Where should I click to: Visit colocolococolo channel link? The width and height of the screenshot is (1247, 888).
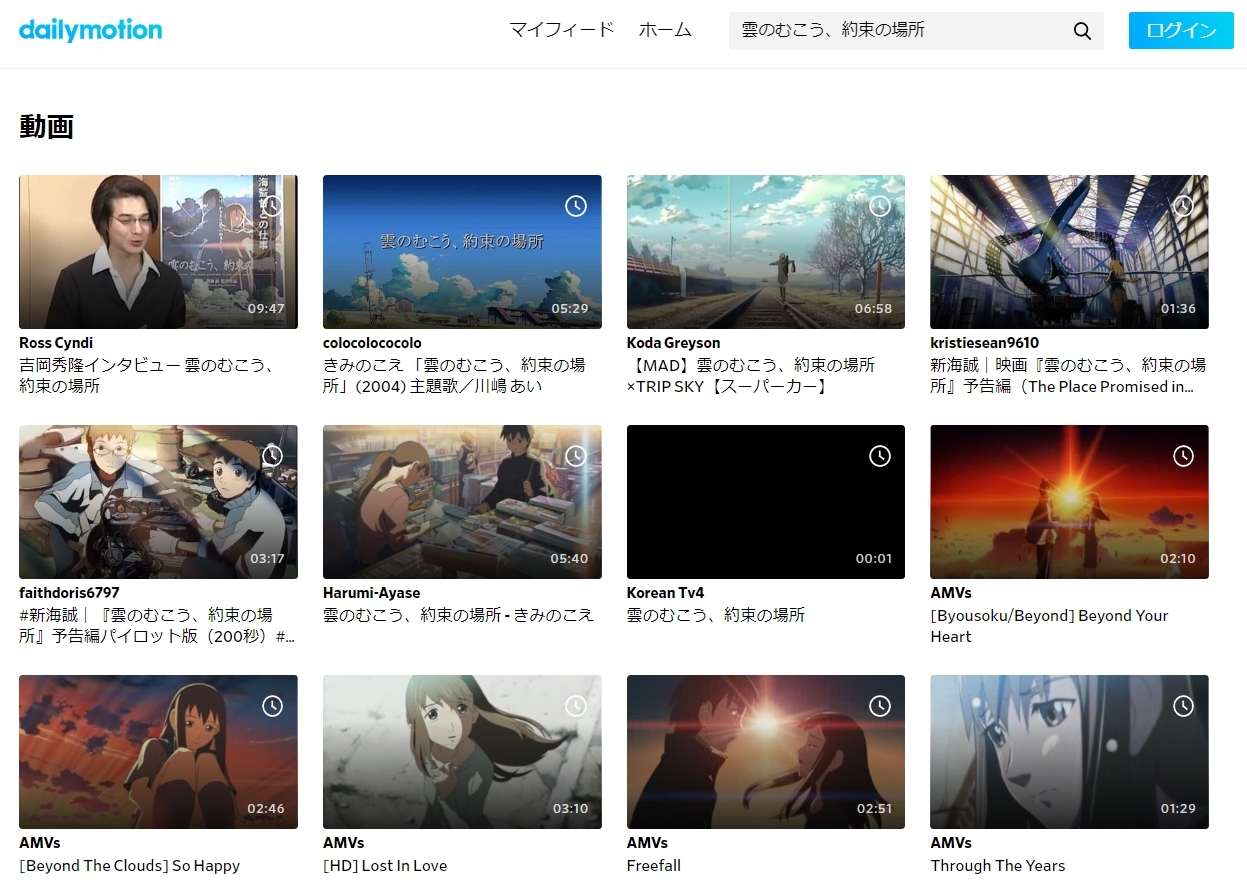tap(372, 343)
